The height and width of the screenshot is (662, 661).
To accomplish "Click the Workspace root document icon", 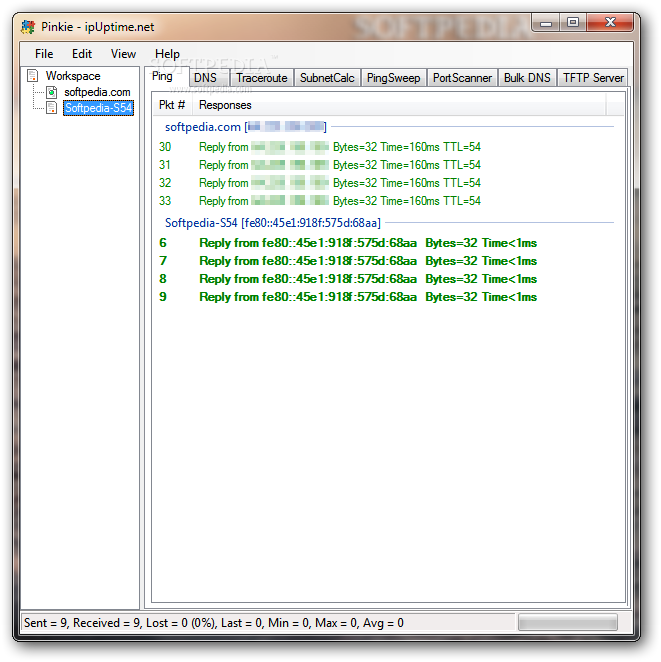I will coord(33,76).
